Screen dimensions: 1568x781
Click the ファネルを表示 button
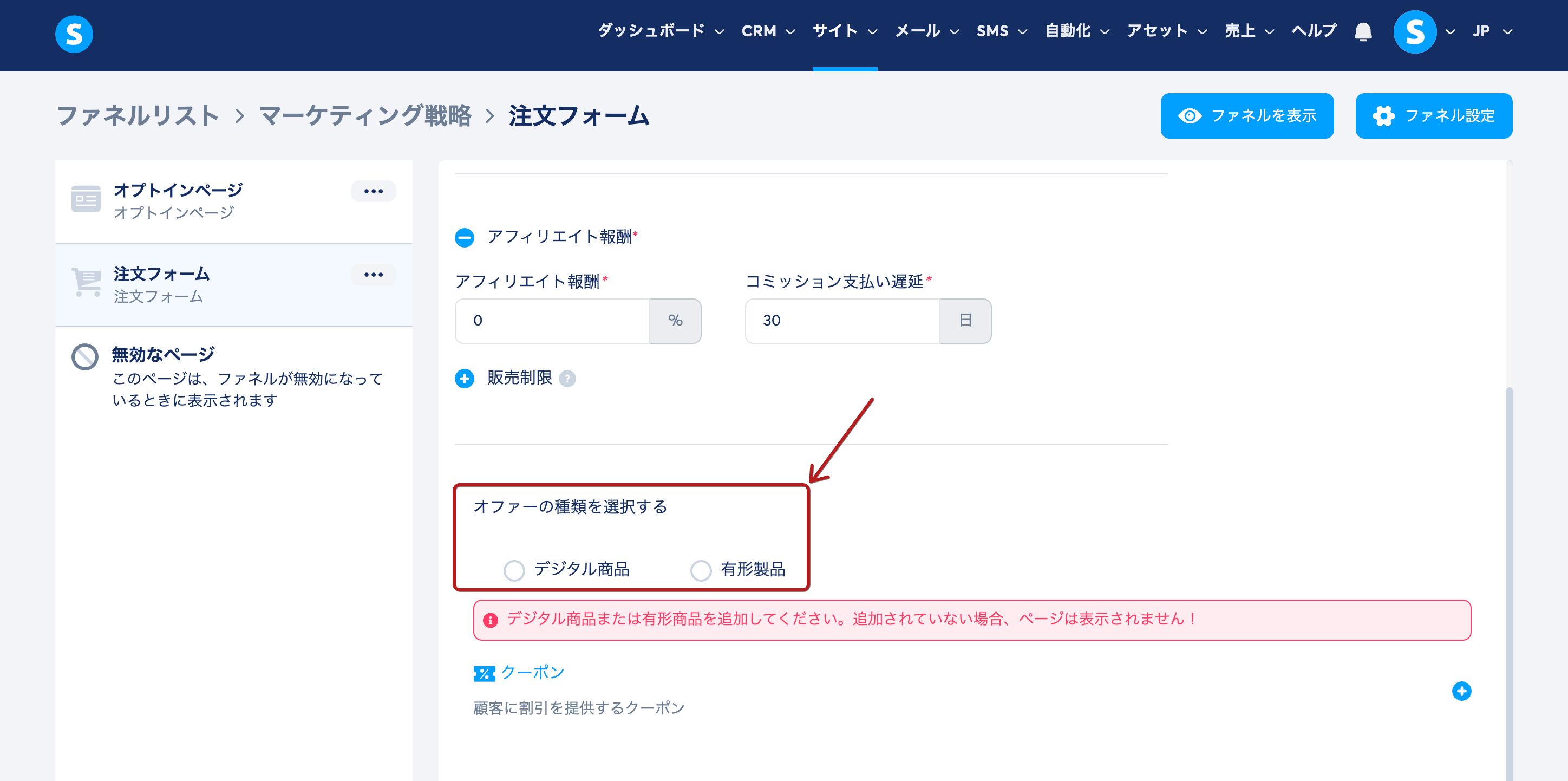1246,116
